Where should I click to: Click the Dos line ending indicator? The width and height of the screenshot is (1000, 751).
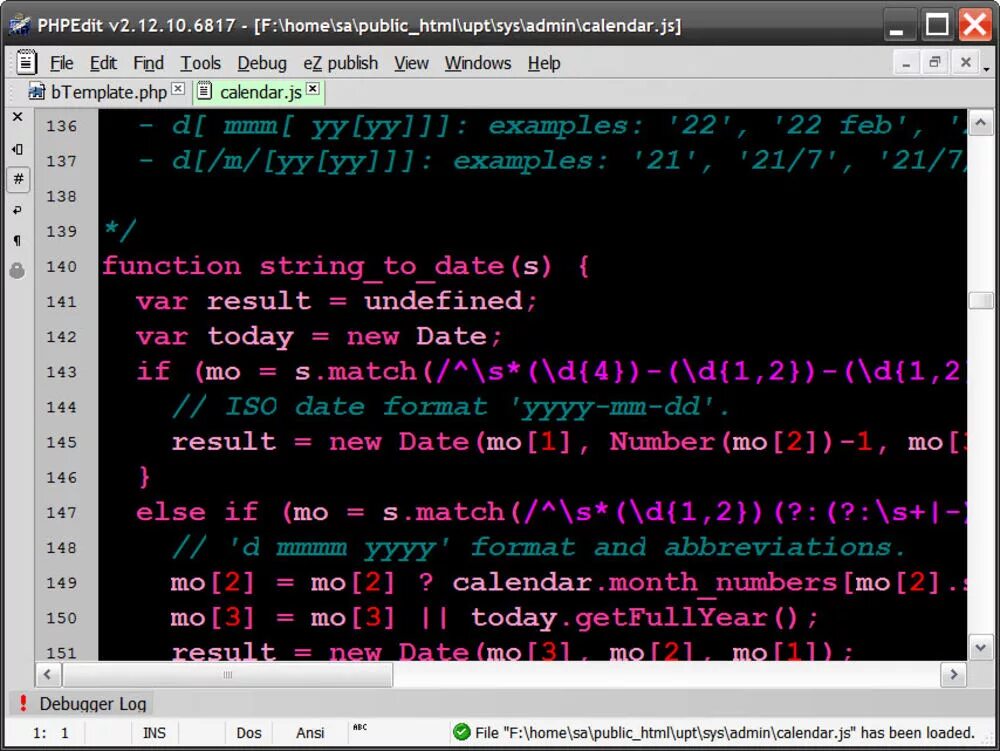[249, 733]
